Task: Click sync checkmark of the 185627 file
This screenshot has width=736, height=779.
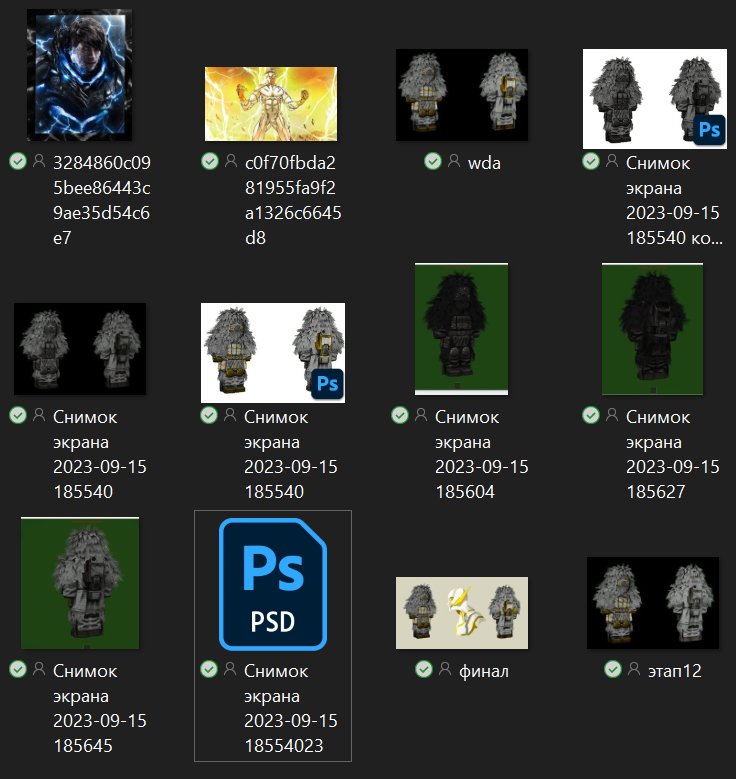Action: coord(591,415)
